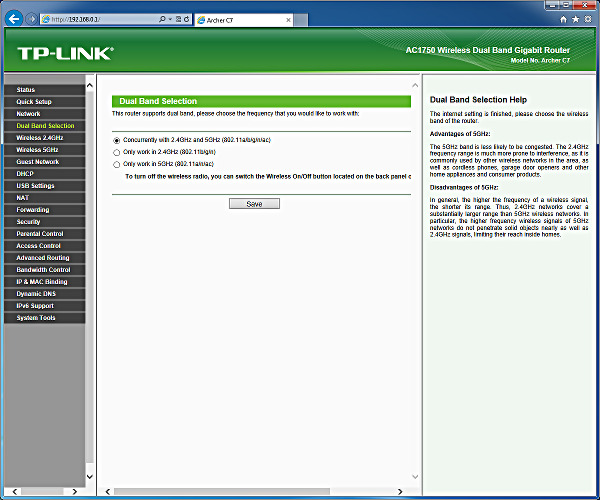Click sidebar horizontal scroll left arrow

point(15,492)
